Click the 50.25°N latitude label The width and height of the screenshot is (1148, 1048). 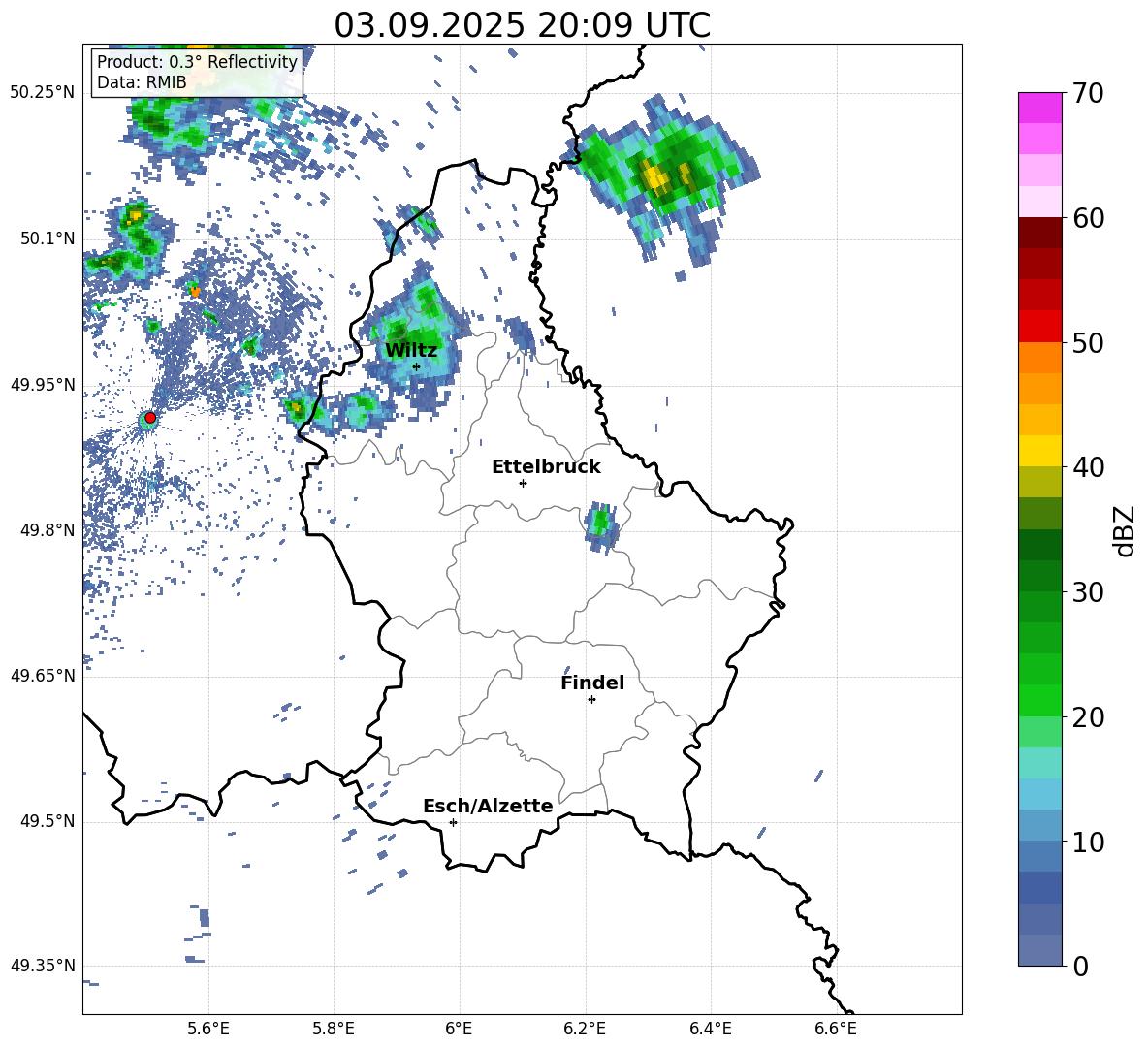coord(43,93)
